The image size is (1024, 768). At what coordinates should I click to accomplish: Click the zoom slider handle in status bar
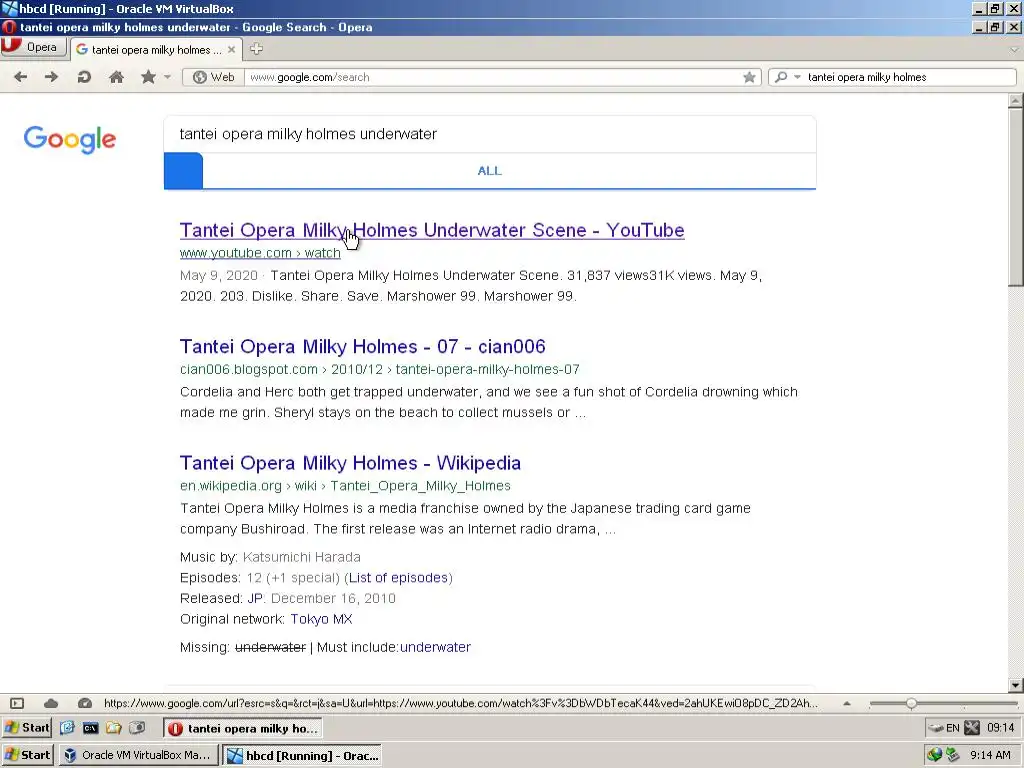[911, 703]
